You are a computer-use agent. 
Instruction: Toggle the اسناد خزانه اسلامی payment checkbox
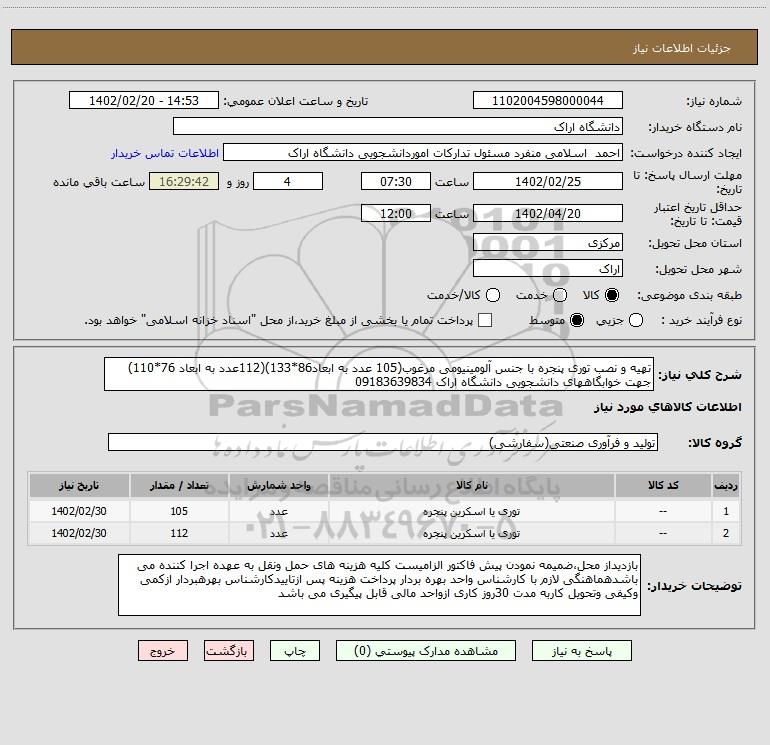pos(485,320)
